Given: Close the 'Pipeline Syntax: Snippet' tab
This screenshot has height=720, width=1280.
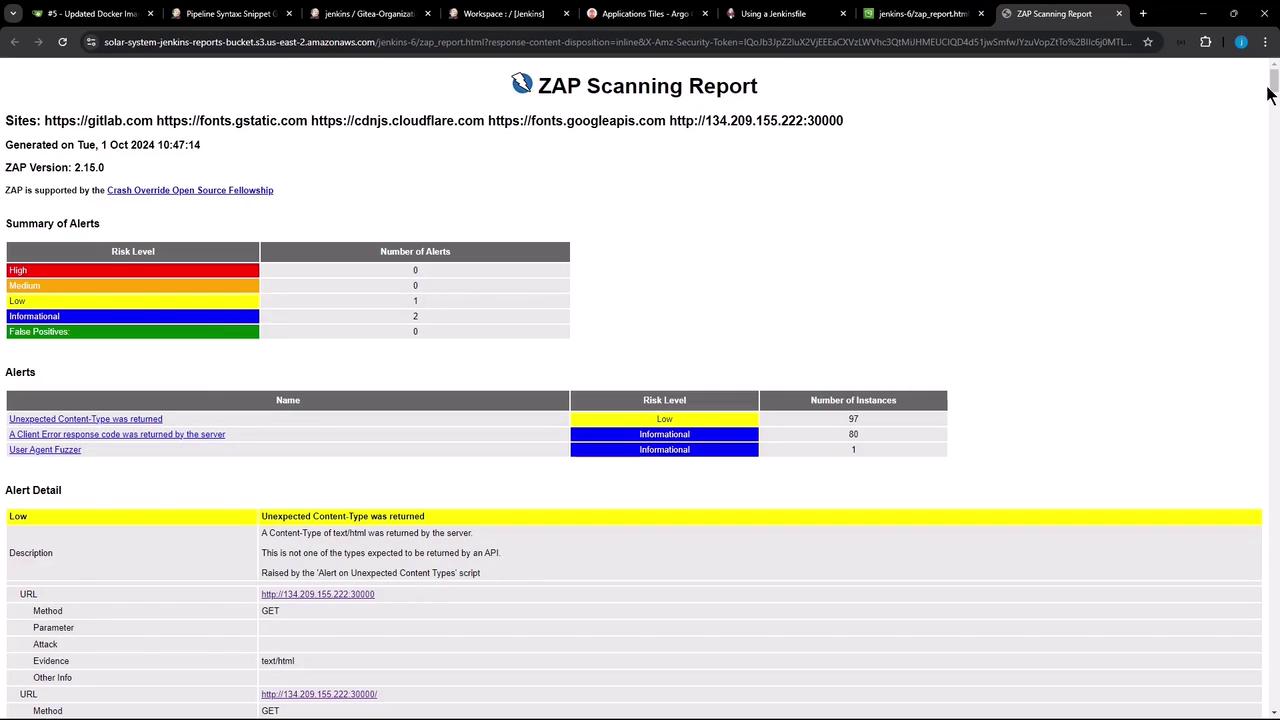Looking at the screenshot, I should click(x=289, y=14).
